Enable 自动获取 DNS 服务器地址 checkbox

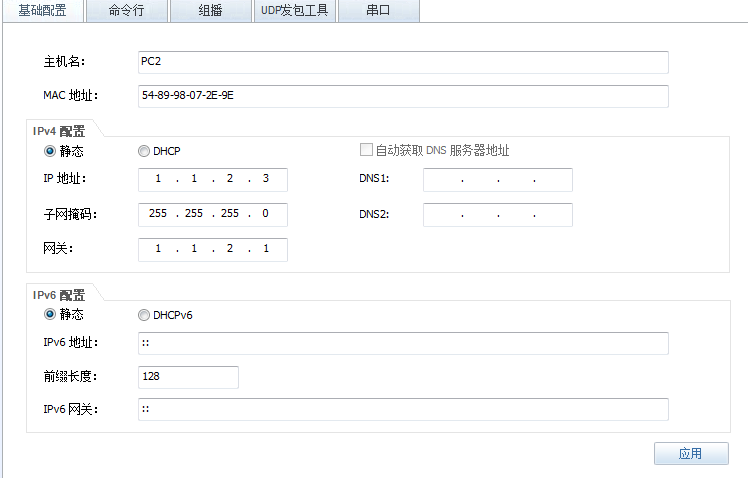(366, 150)
